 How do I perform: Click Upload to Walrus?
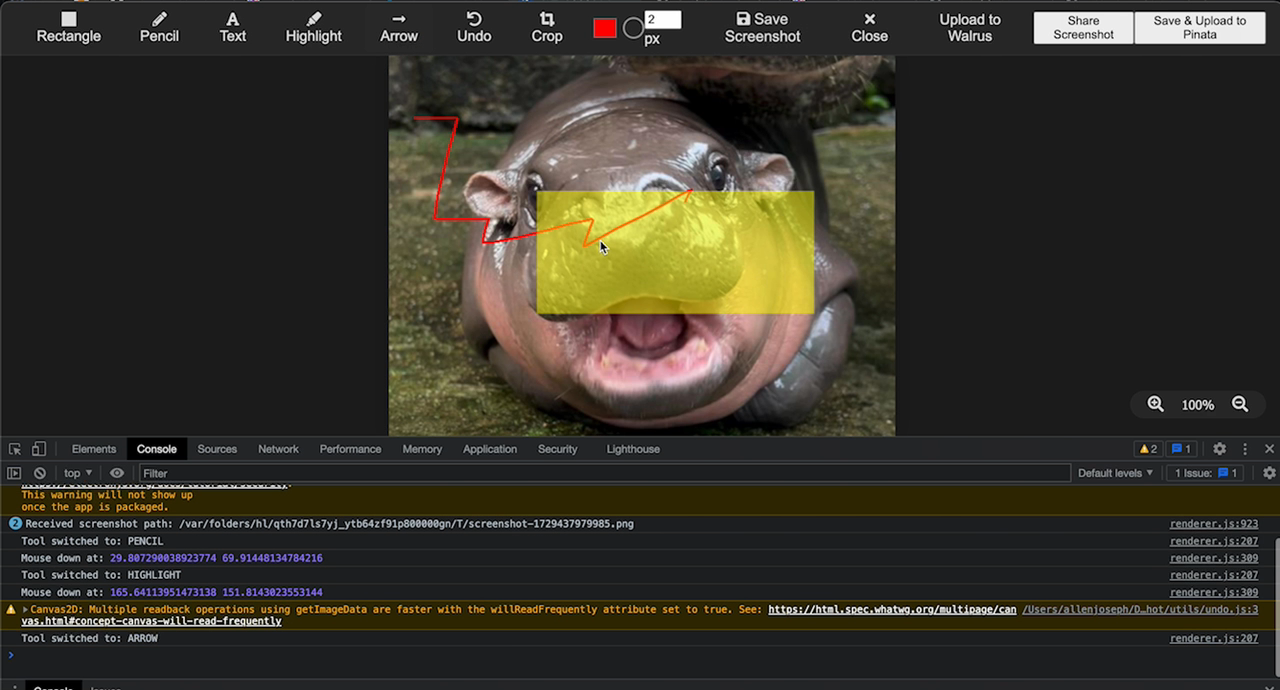tap(970, 27)
